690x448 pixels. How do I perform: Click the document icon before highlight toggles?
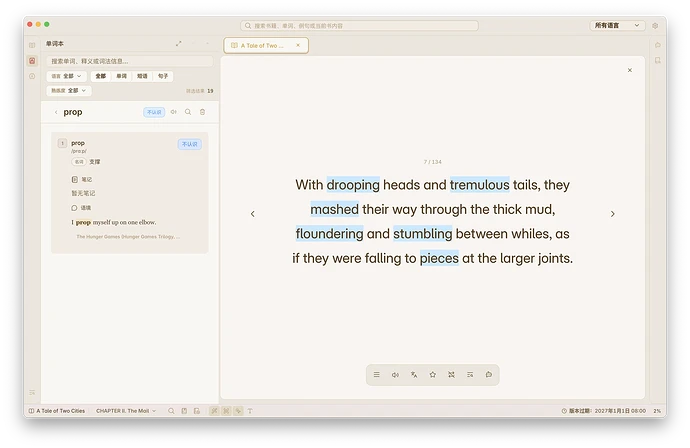pos(197,411)
